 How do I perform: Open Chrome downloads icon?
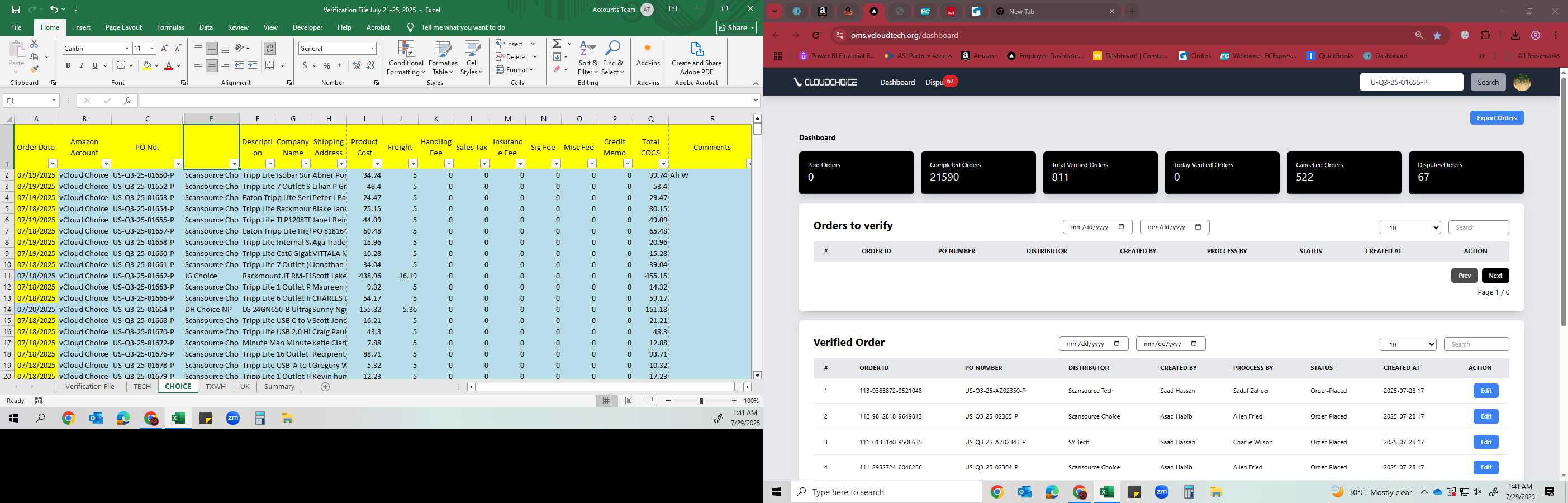point(1515,35)
